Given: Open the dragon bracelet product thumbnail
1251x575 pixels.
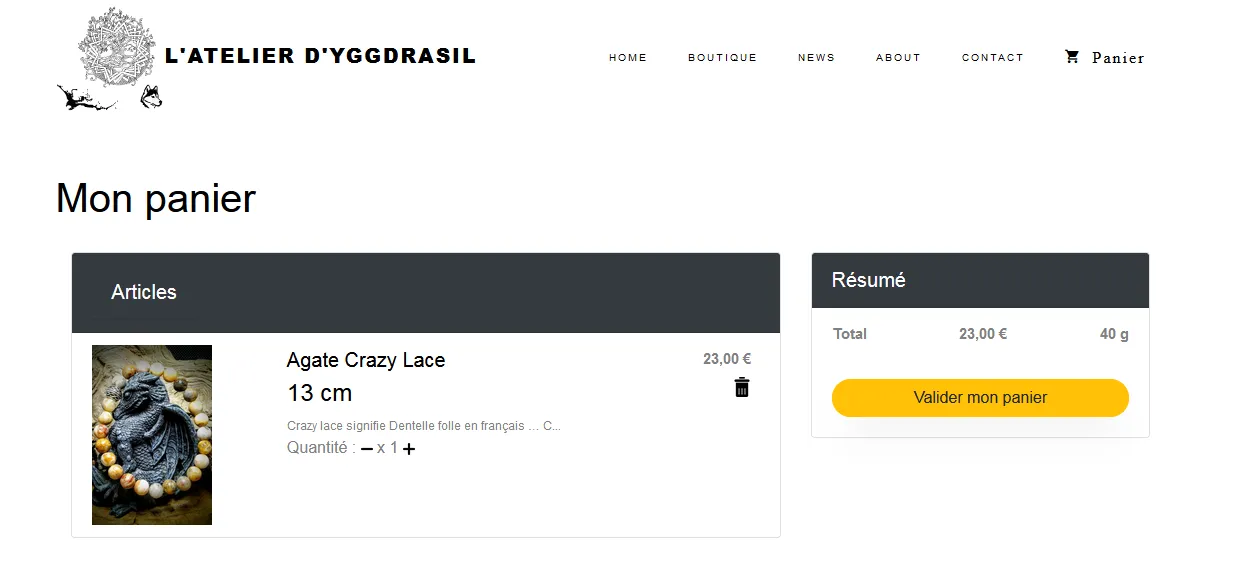Looking at the screenshot, I should (x=152, y=435).
